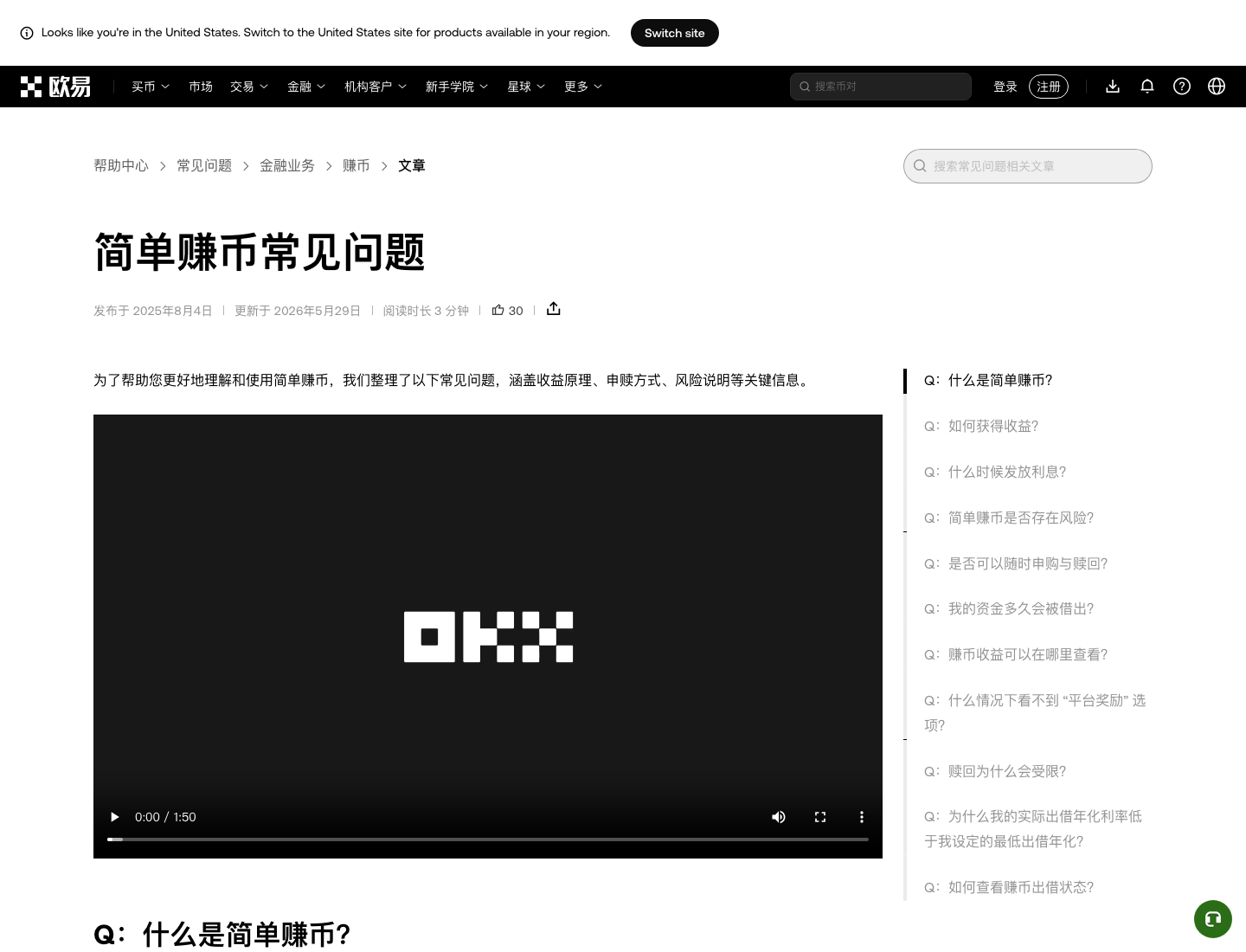Jump to Q: 什么情况下看不到平台奖励选项?
Viewport: 1246px width, 952px height.
1035,712
